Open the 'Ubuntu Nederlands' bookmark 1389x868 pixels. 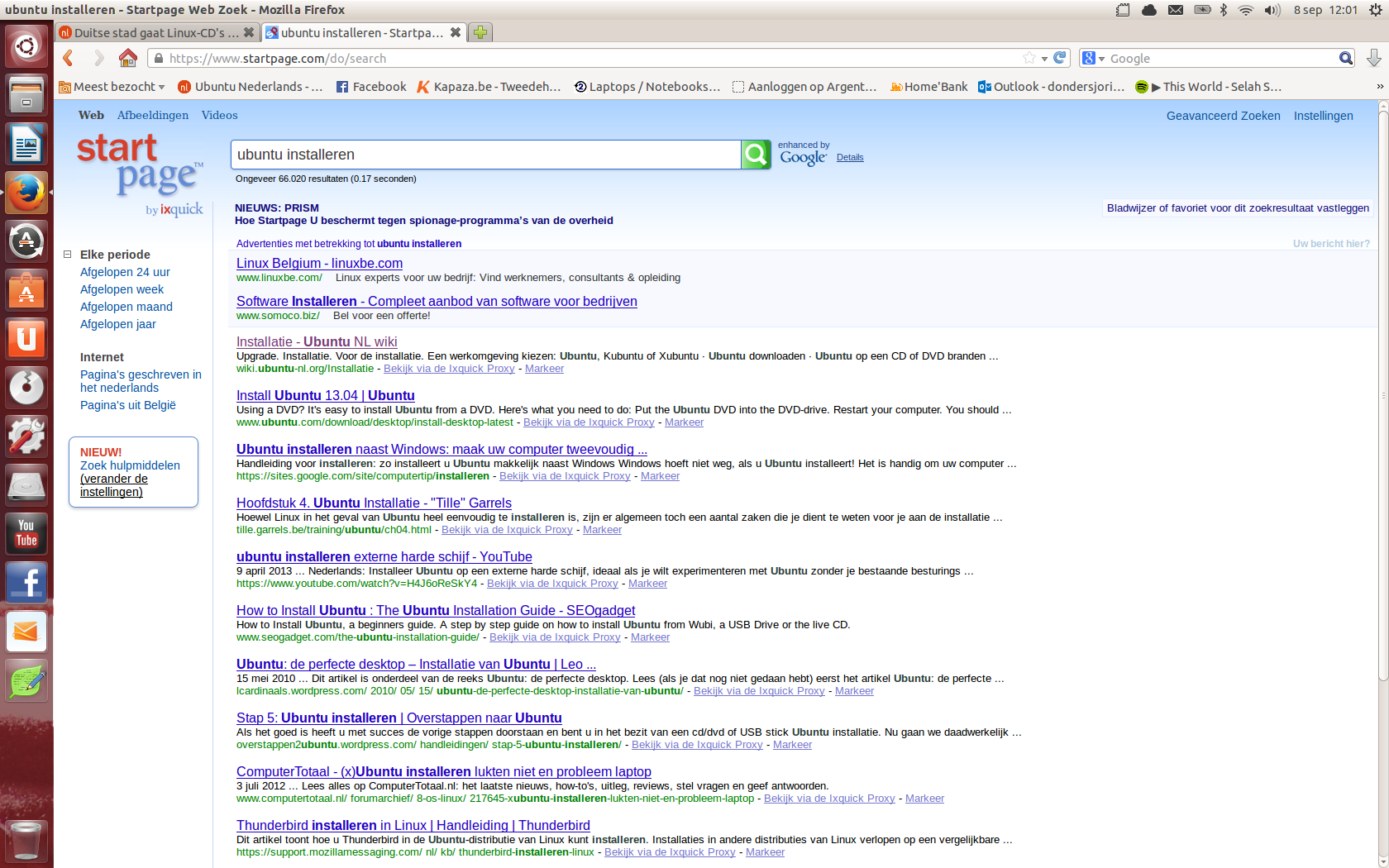[x=251, y=86]
